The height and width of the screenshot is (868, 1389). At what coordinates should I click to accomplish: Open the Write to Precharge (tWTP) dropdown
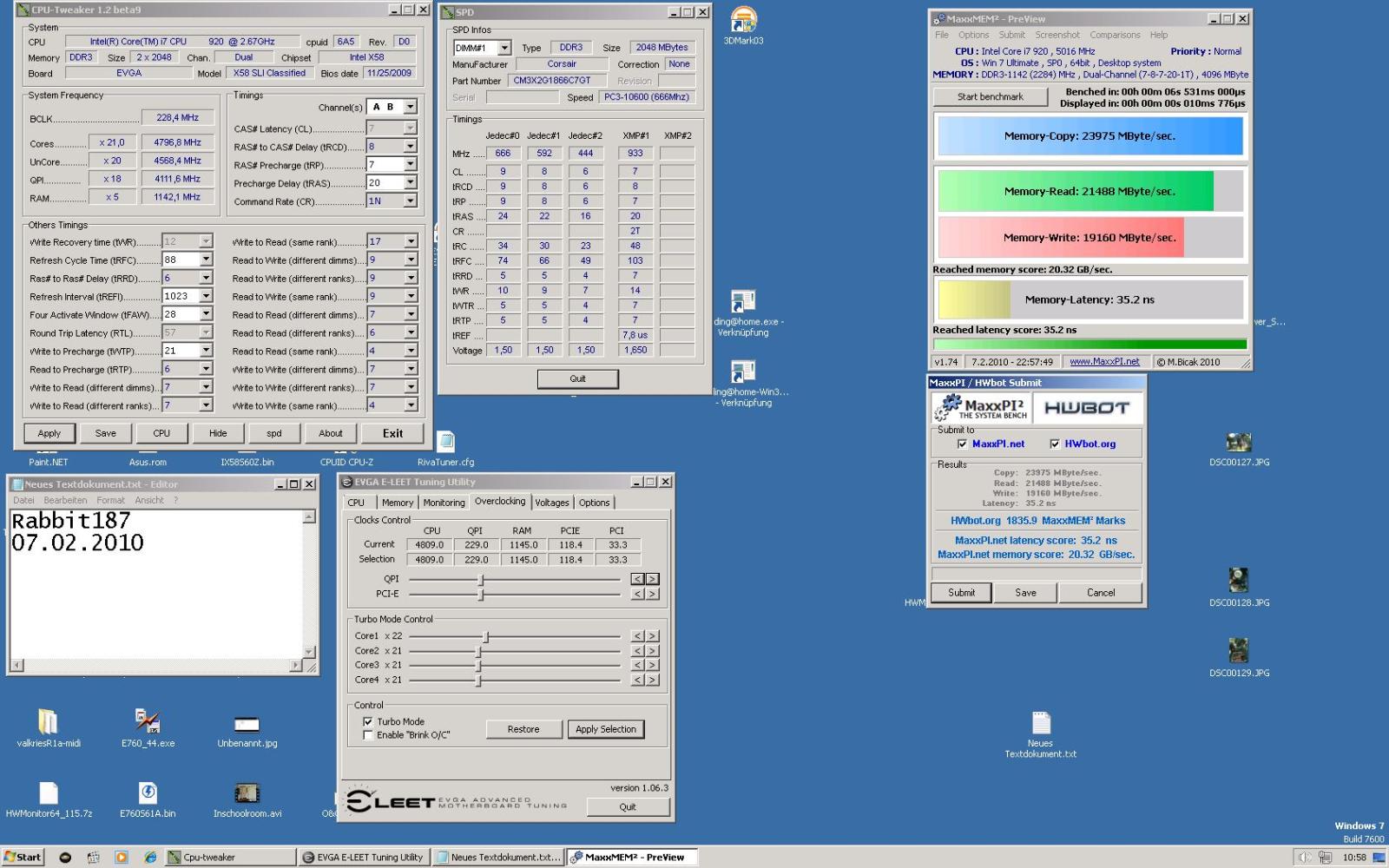(206, 351)
